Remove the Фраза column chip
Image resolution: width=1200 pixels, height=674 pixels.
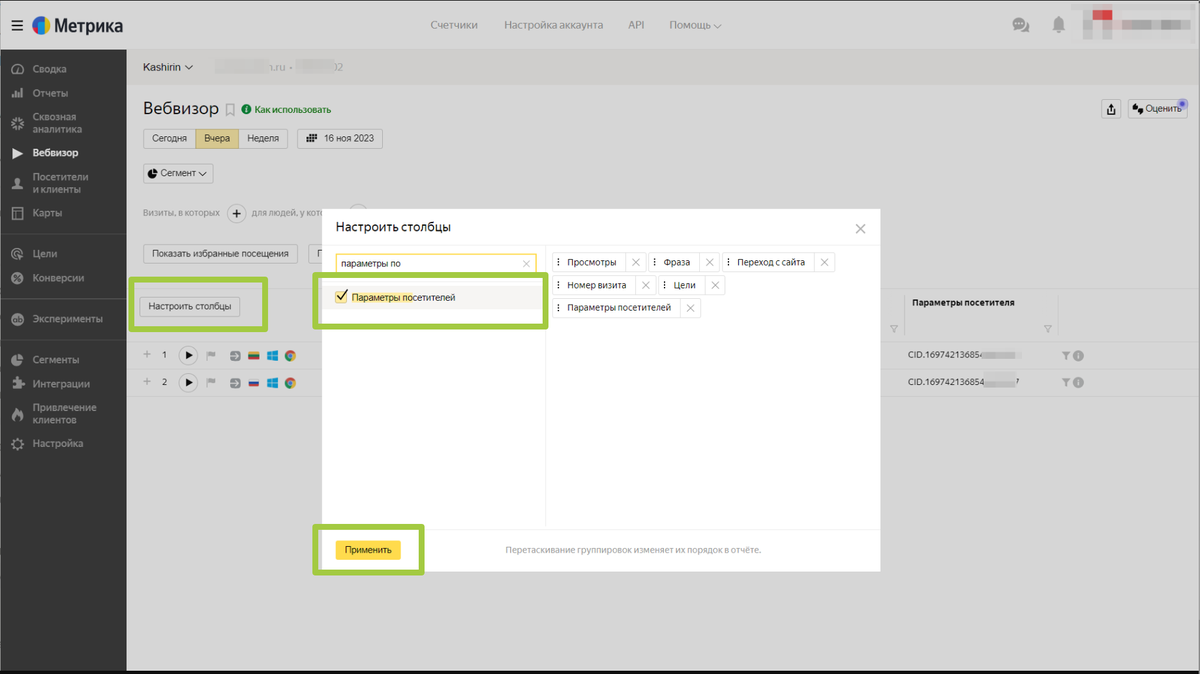pyautogui.click(x=709, y=262)
